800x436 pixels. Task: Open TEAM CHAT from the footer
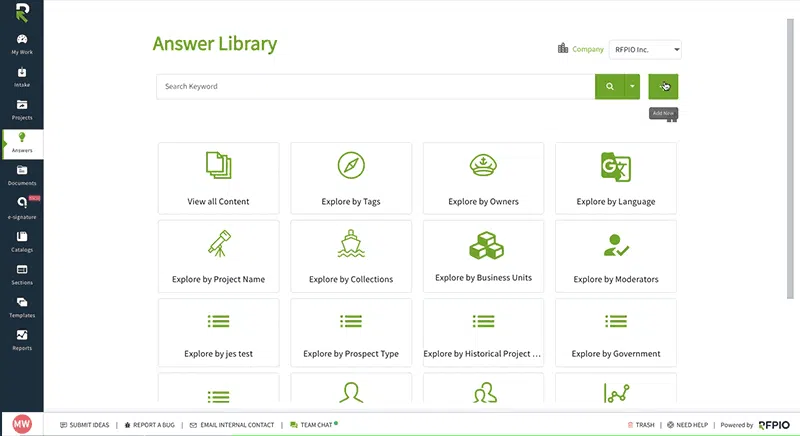[x=314, y=425]
